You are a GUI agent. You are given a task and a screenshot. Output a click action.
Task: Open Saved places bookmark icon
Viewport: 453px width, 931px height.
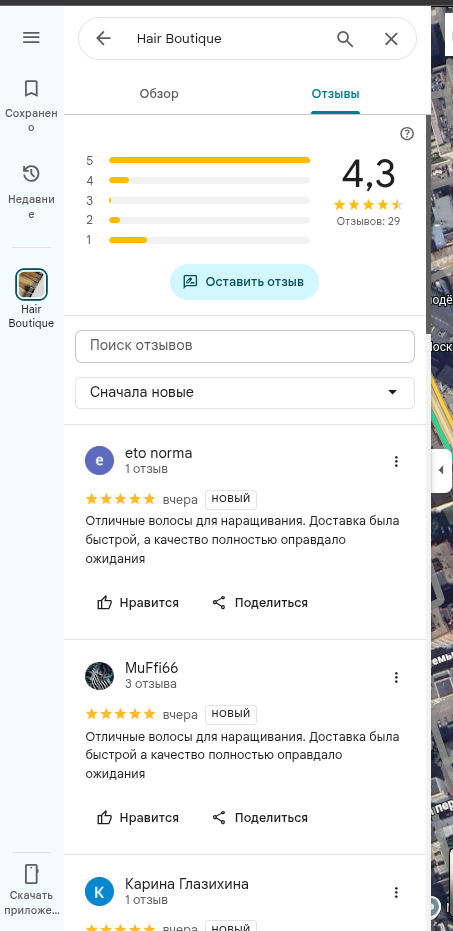point(31,88)
